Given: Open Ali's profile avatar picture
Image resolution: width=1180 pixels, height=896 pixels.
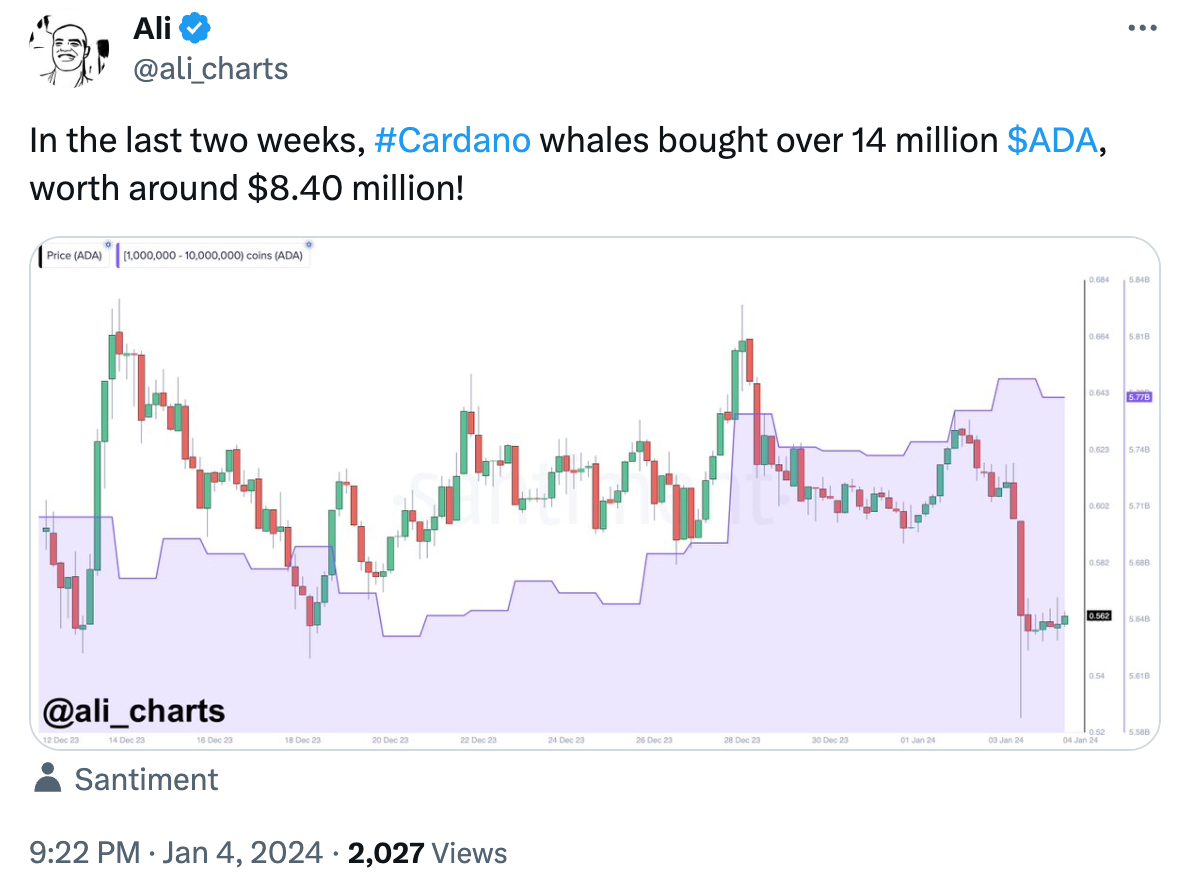Looking at the screenshot, I should coord(69,51).
